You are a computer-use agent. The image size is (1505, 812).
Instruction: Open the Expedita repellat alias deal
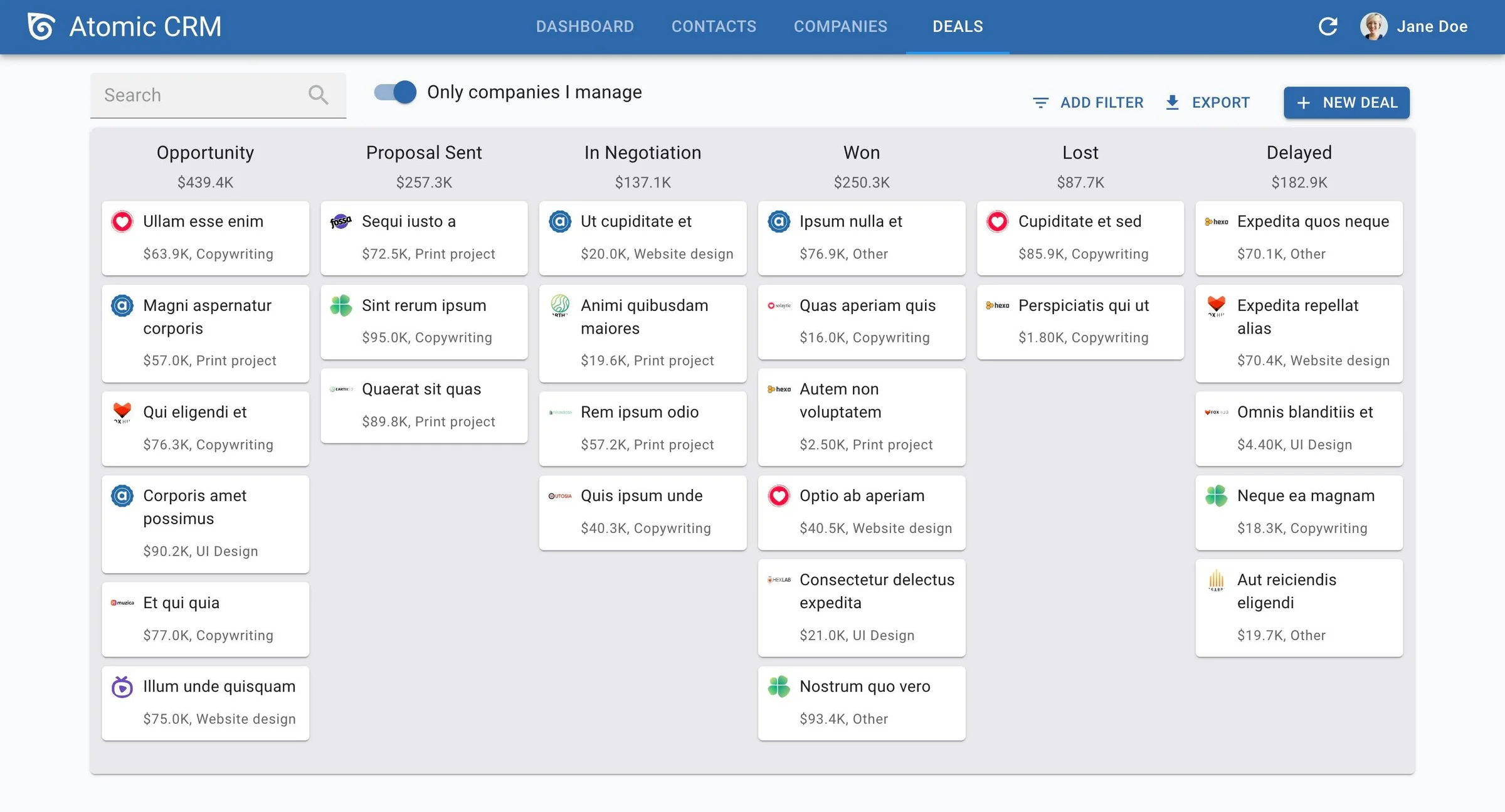pos(1299,333)
